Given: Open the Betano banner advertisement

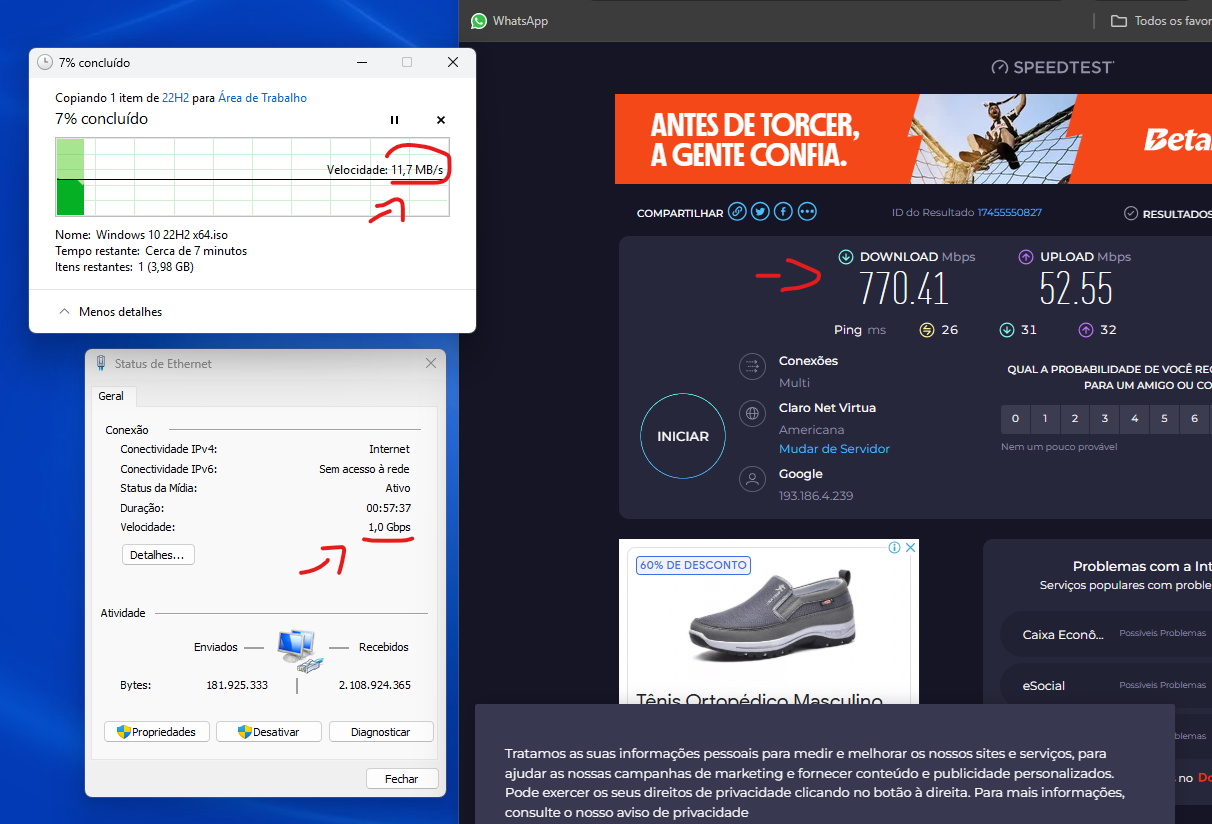Looking at the screenshot, I should click(913, 139).
